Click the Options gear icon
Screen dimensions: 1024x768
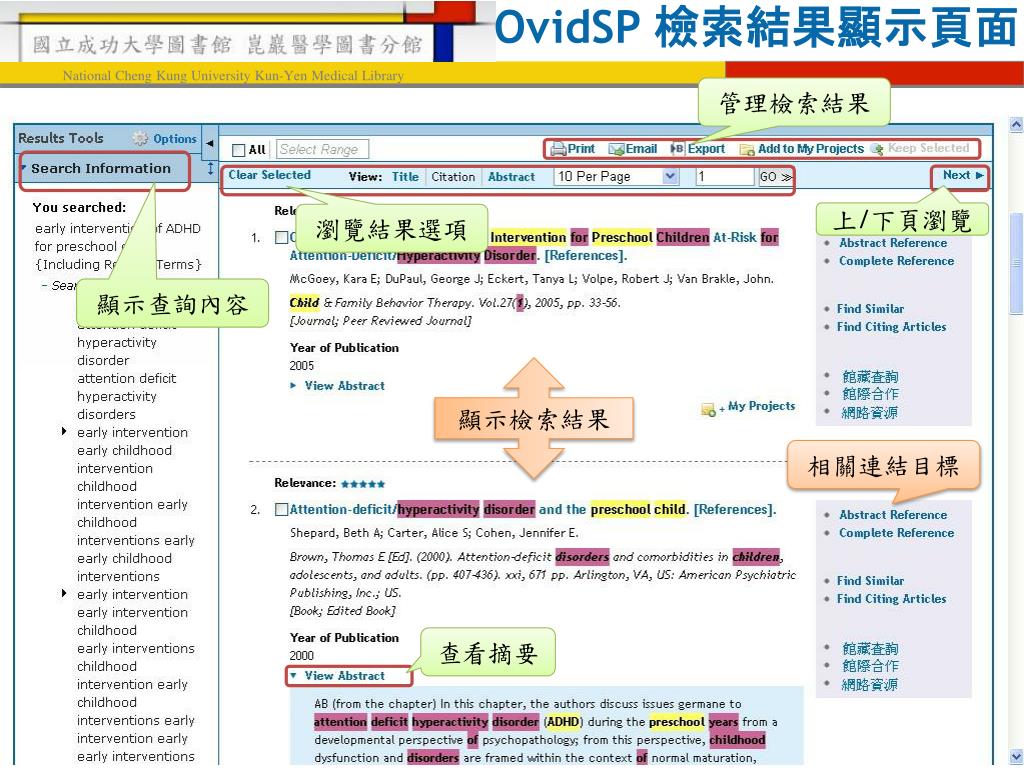pyautogui.click(x=140, y=138)
